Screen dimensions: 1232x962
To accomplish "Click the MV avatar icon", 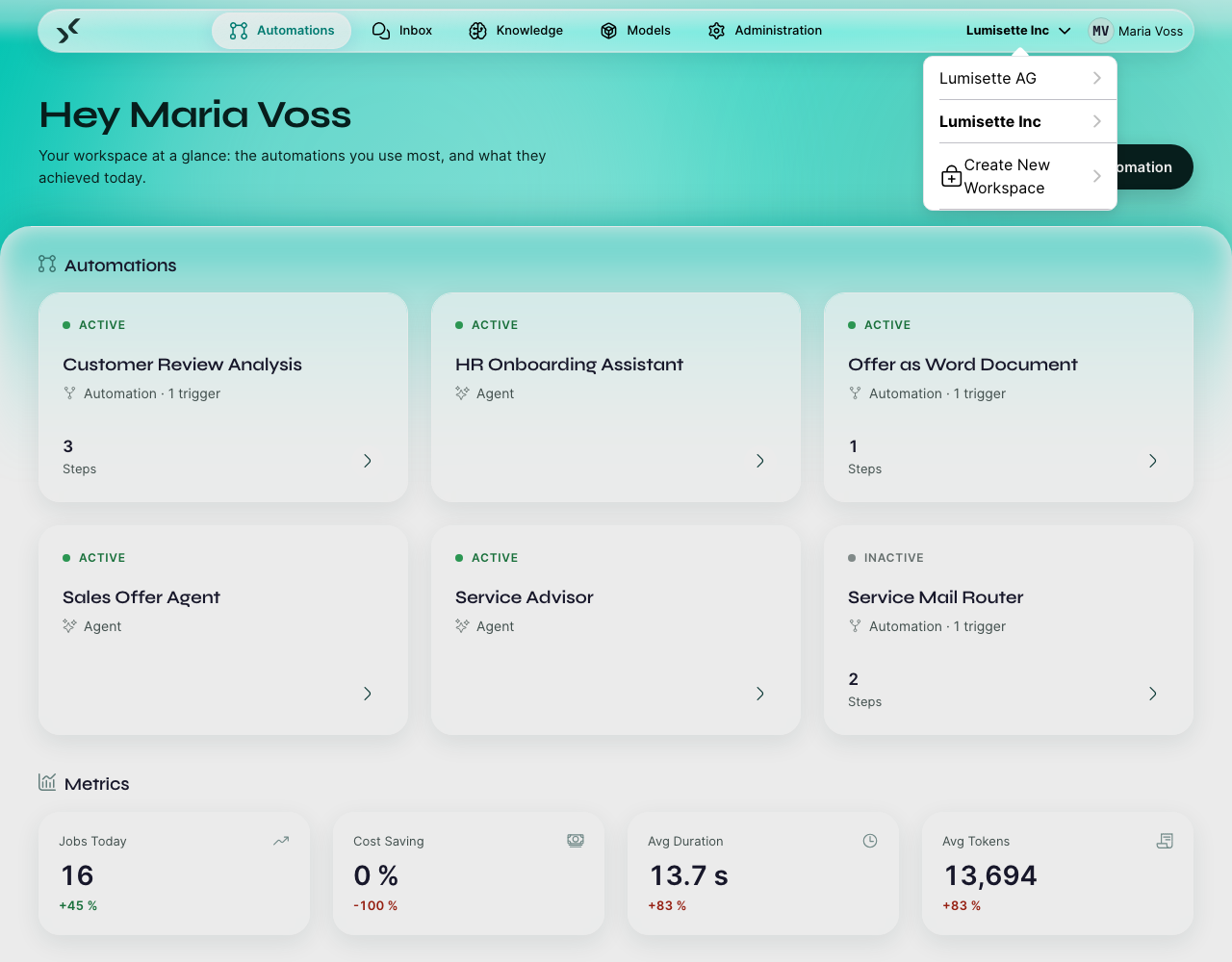I will click(x=1100, y=31).
